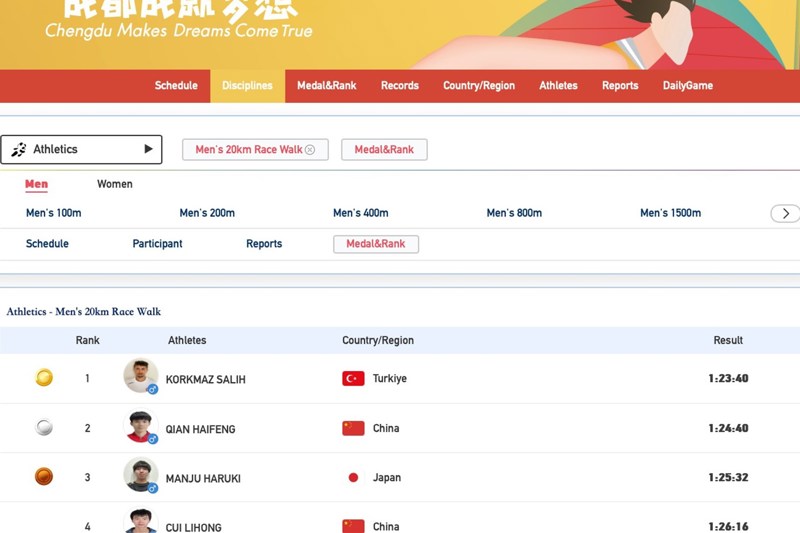Remove the Men's 20km Race Walk filter
This screenshot has width=800, height=533.
click(310, 150)
